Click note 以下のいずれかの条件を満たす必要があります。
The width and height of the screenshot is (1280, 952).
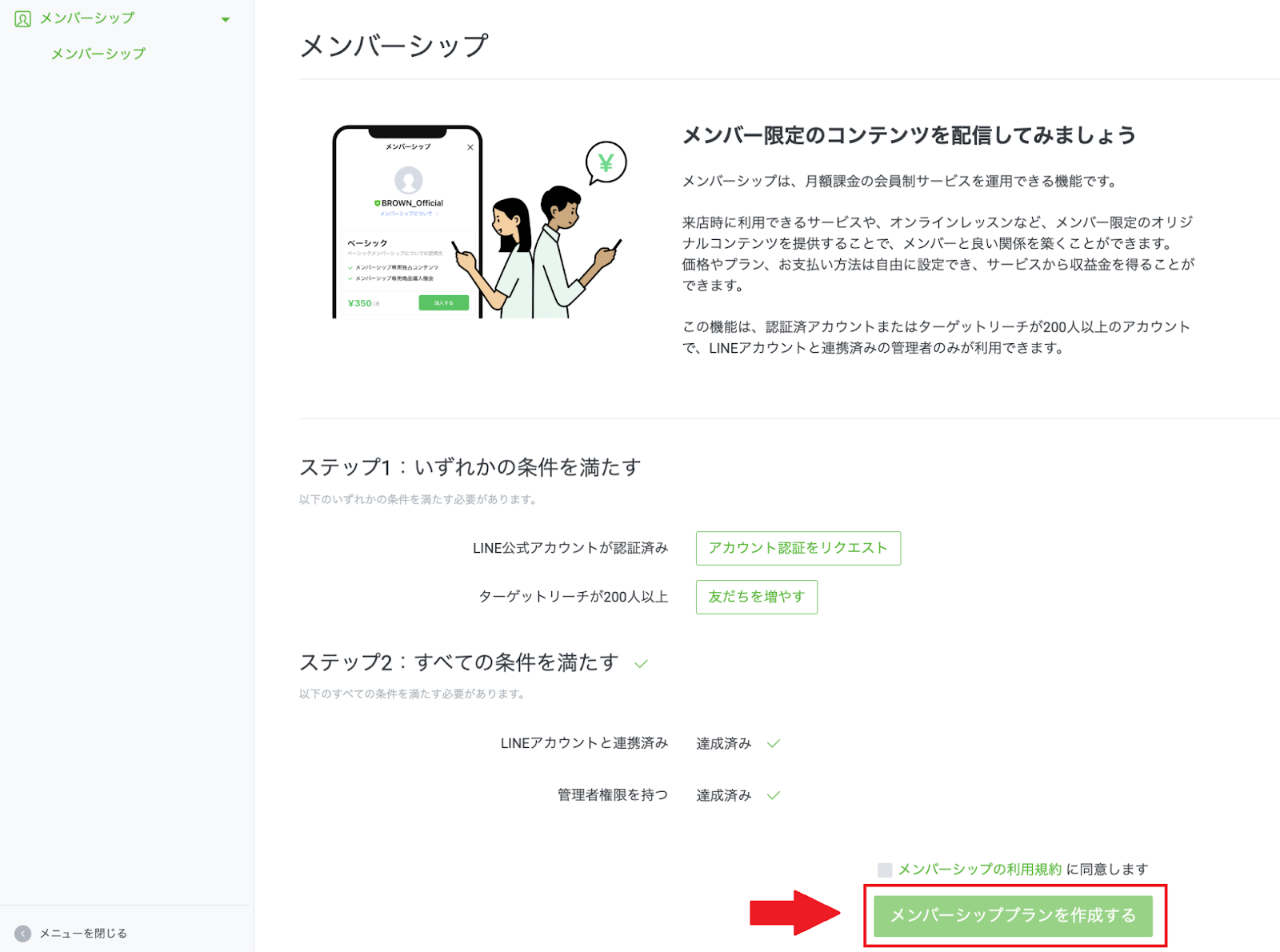pyautogui.click(x=419, y=499)
